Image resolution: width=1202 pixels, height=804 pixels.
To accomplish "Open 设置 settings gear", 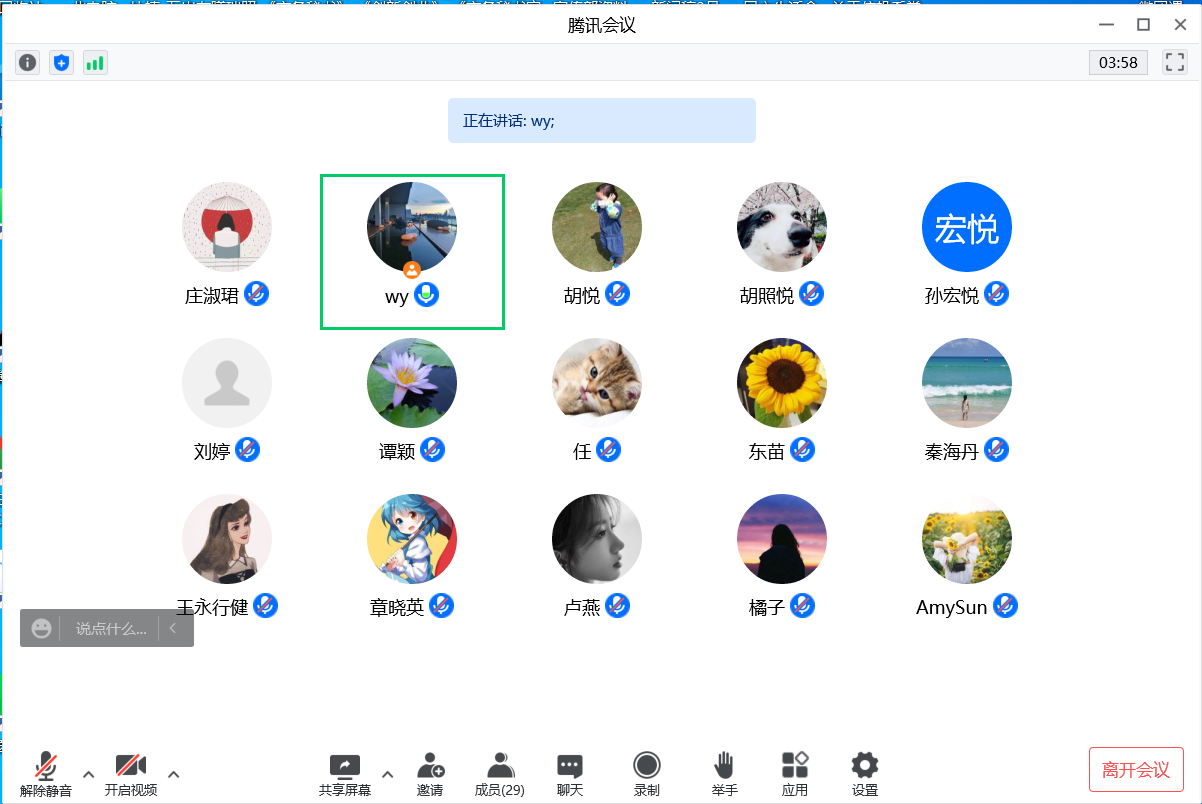I will tap(864, 773).
